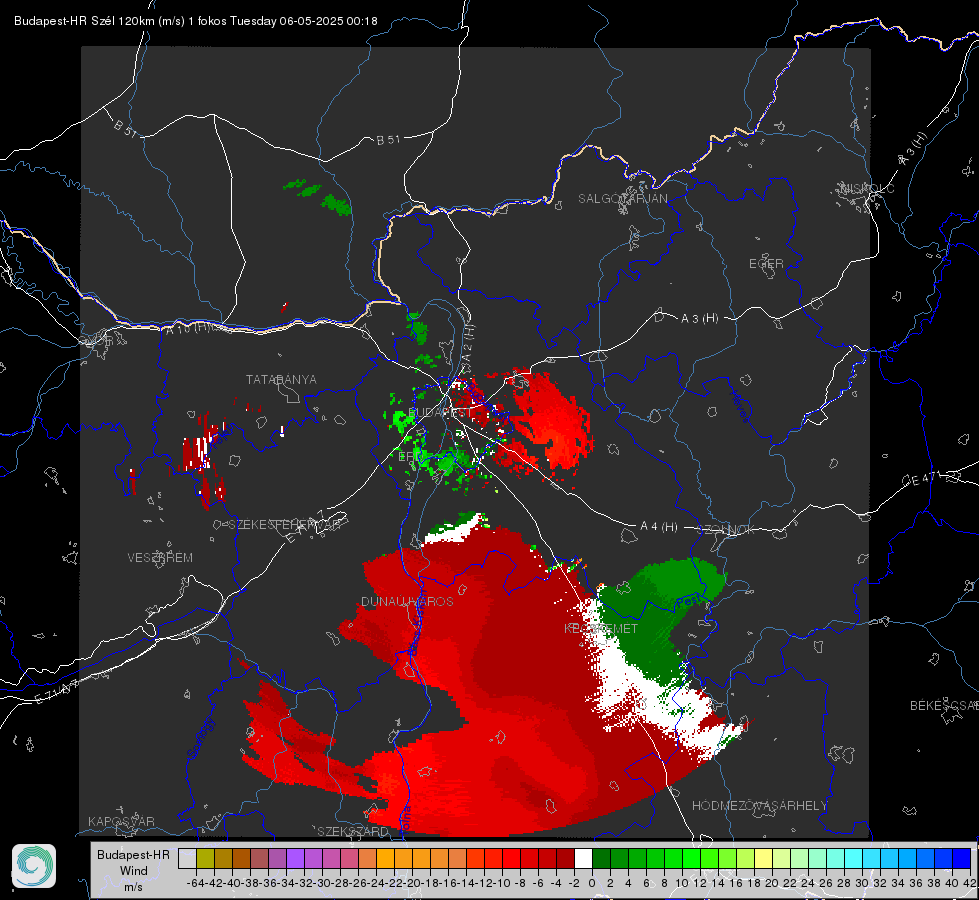Click the KECSKEMÉT city label
The height and width of the screenshot is (900, 979).
coord(601,628)
